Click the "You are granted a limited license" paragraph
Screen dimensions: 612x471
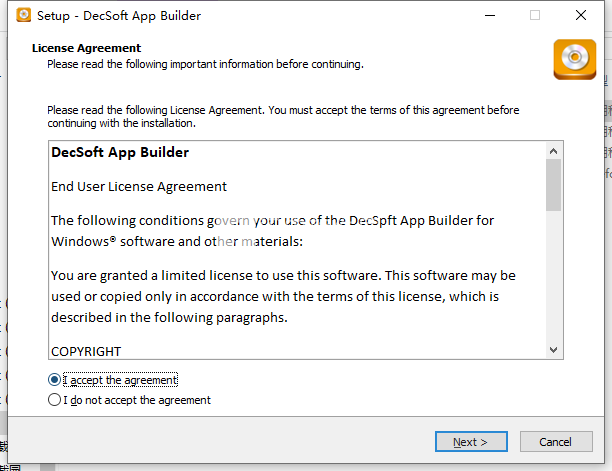tap(283, 297)
